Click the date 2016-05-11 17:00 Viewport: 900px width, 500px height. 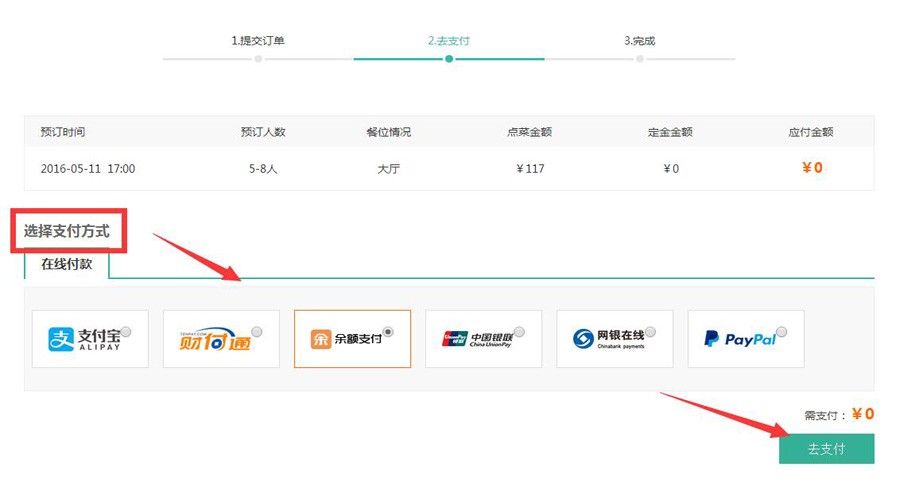88,169
